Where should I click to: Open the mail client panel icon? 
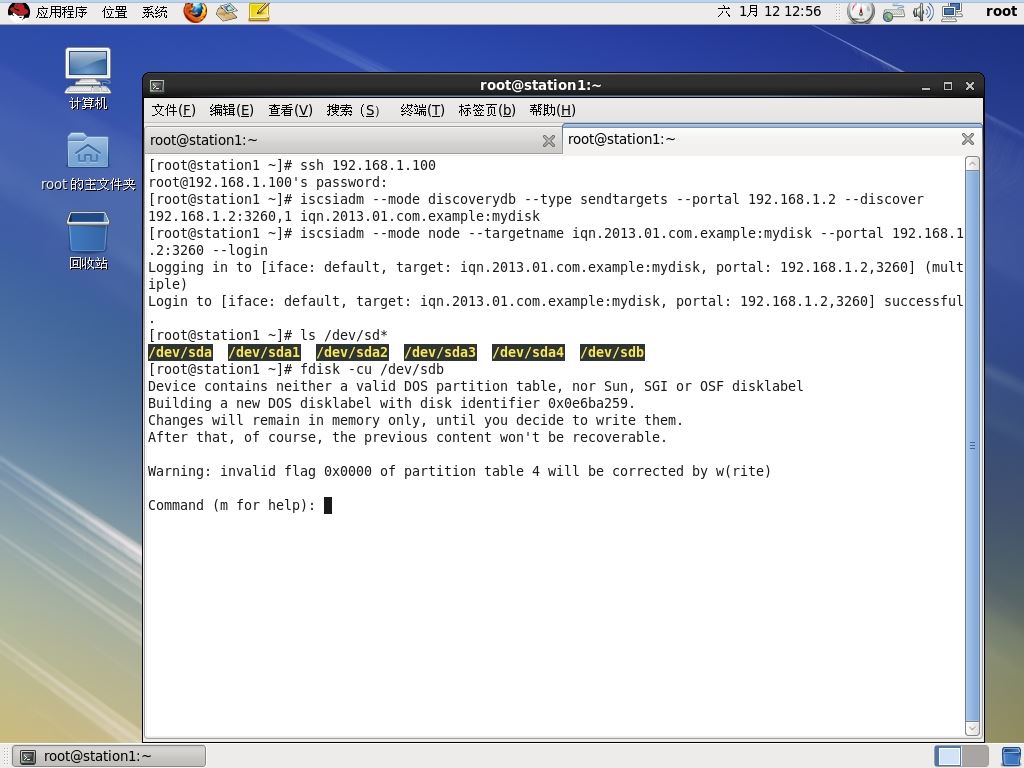click(227, 12)
